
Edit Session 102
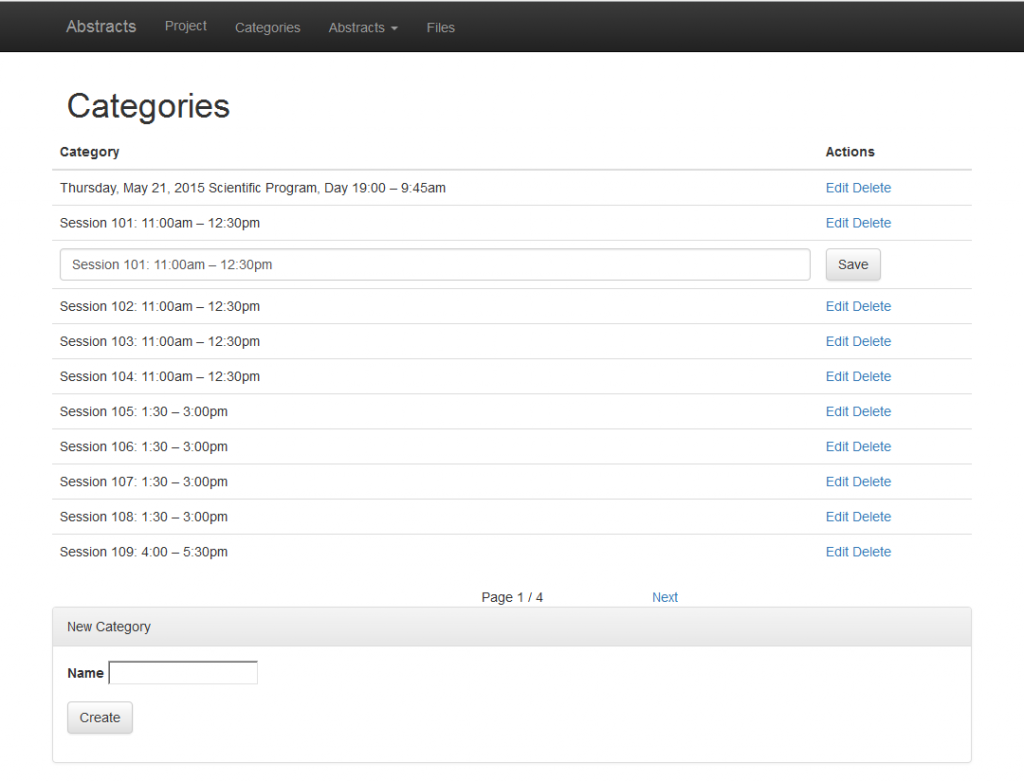click(x=837, y=306)
